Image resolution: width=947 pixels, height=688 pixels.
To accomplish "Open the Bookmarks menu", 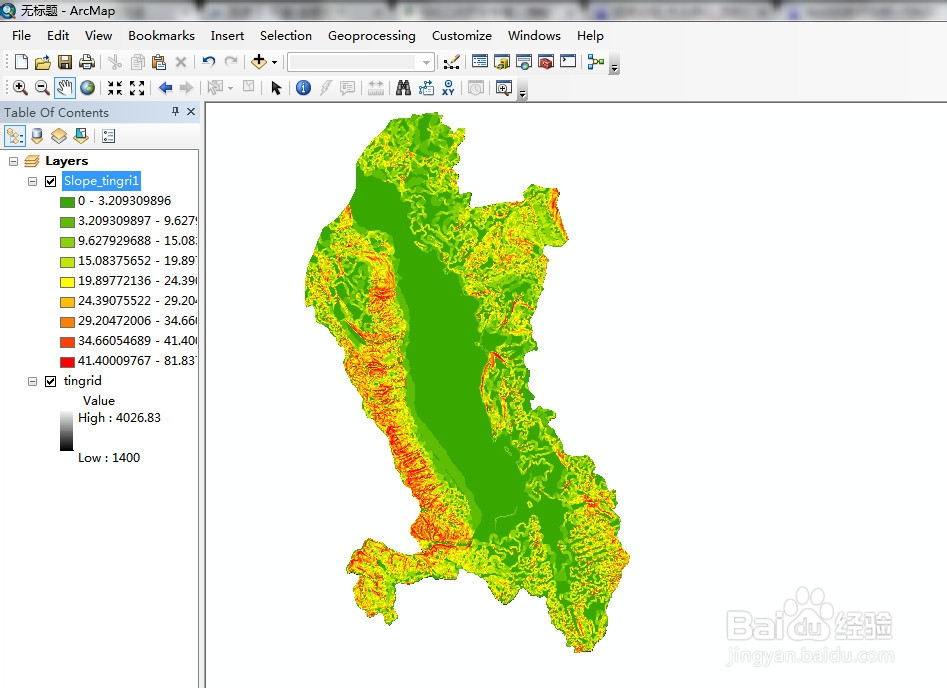I will pyautogui.click(x=161, y=36).
